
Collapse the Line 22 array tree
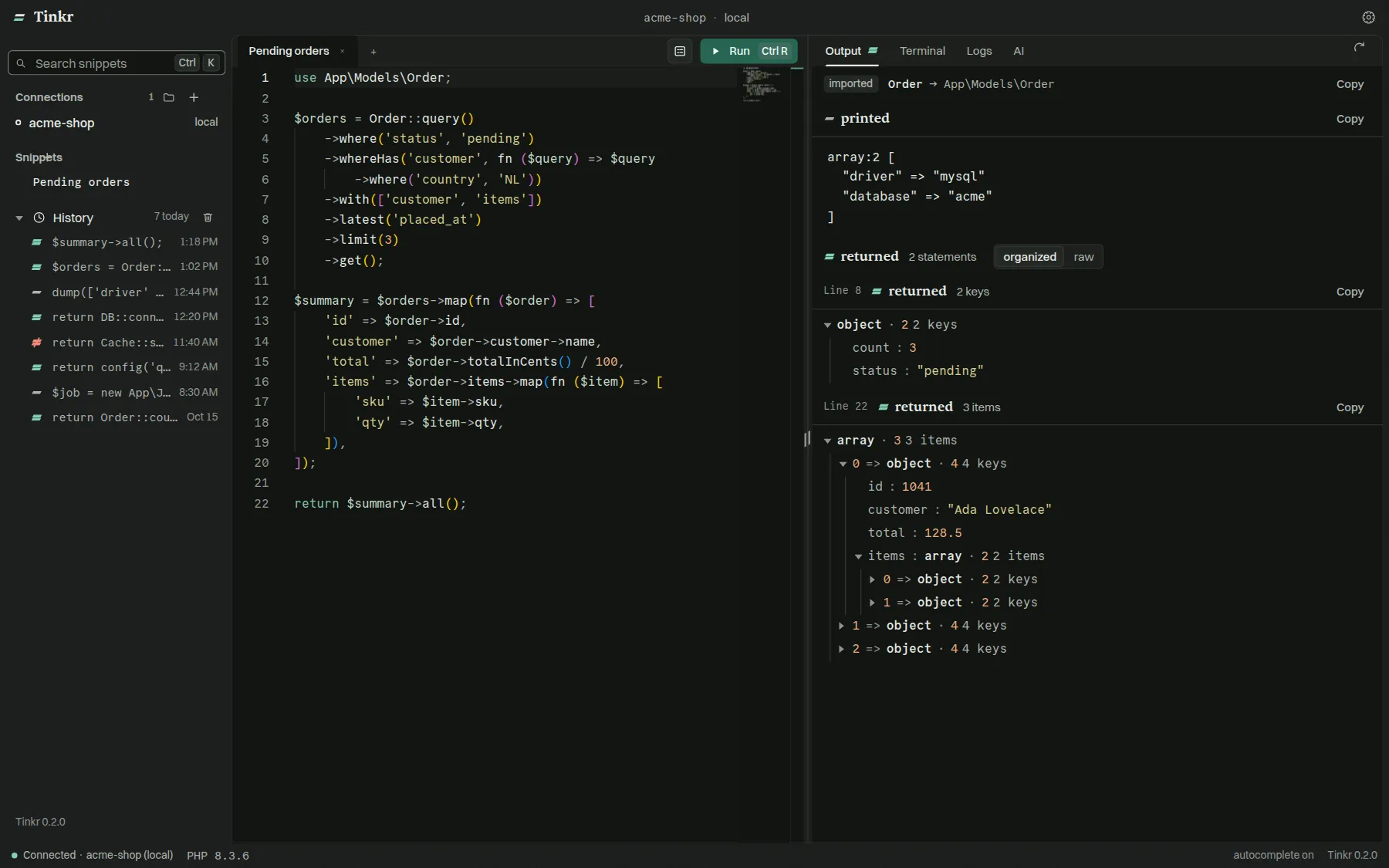[827, 441]
